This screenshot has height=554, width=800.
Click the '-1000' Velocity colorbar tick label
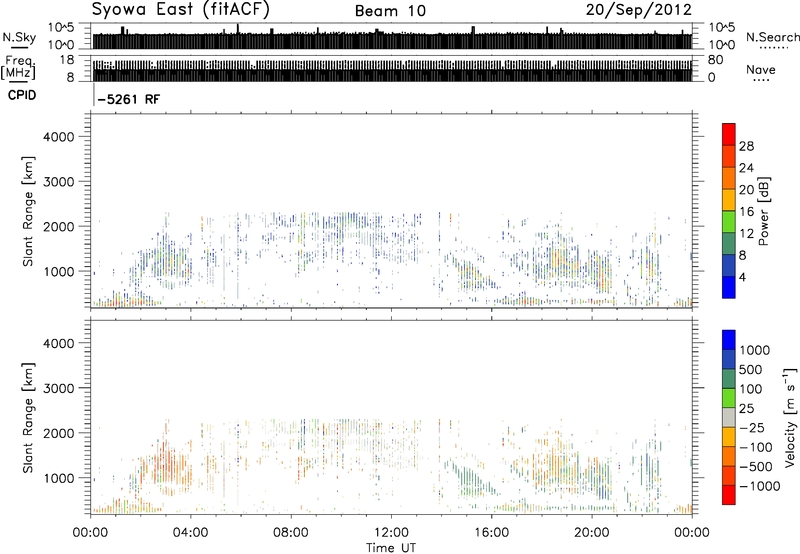[760, 486]
